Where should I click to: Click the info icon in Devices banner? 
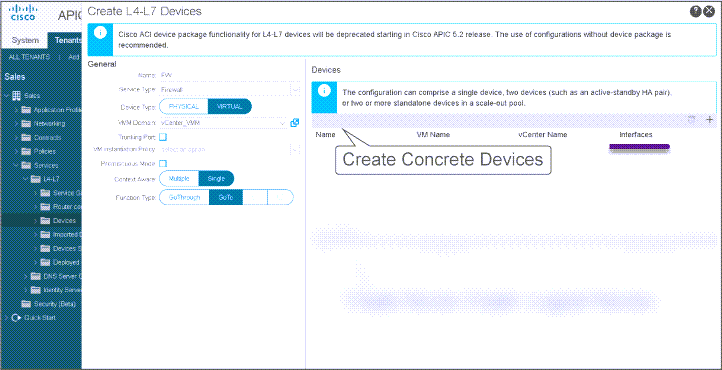point(324,91)
